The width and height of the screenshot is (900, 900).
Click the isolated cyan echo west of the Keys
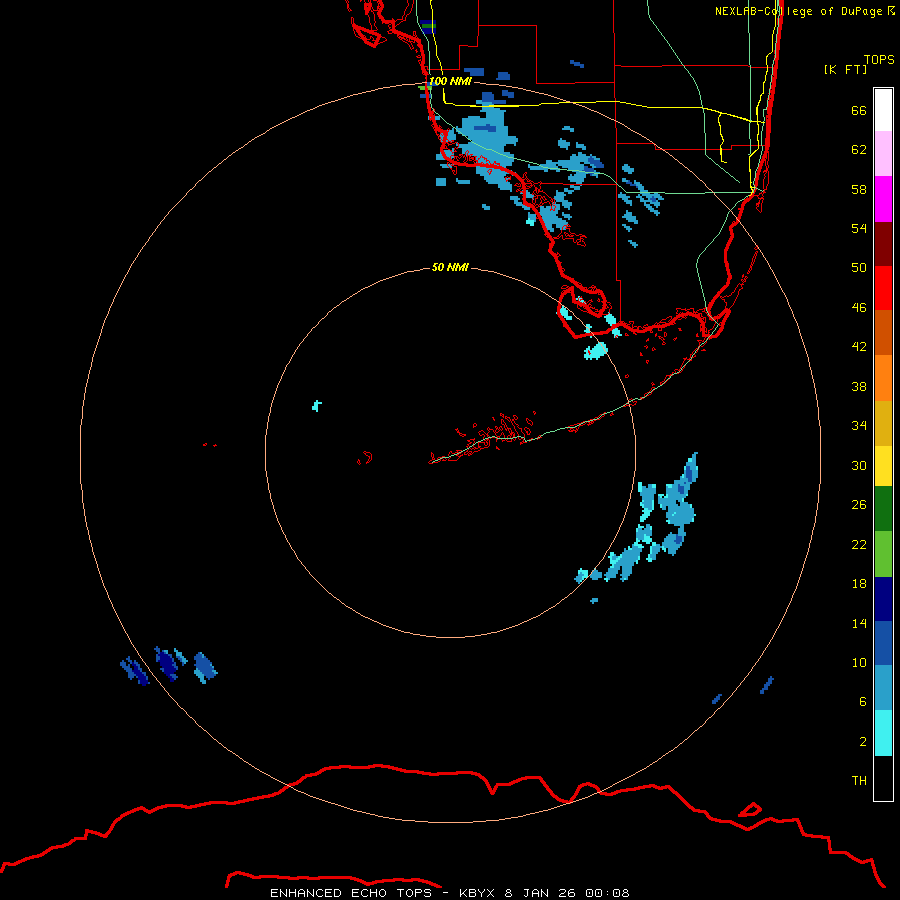(316, 406)
